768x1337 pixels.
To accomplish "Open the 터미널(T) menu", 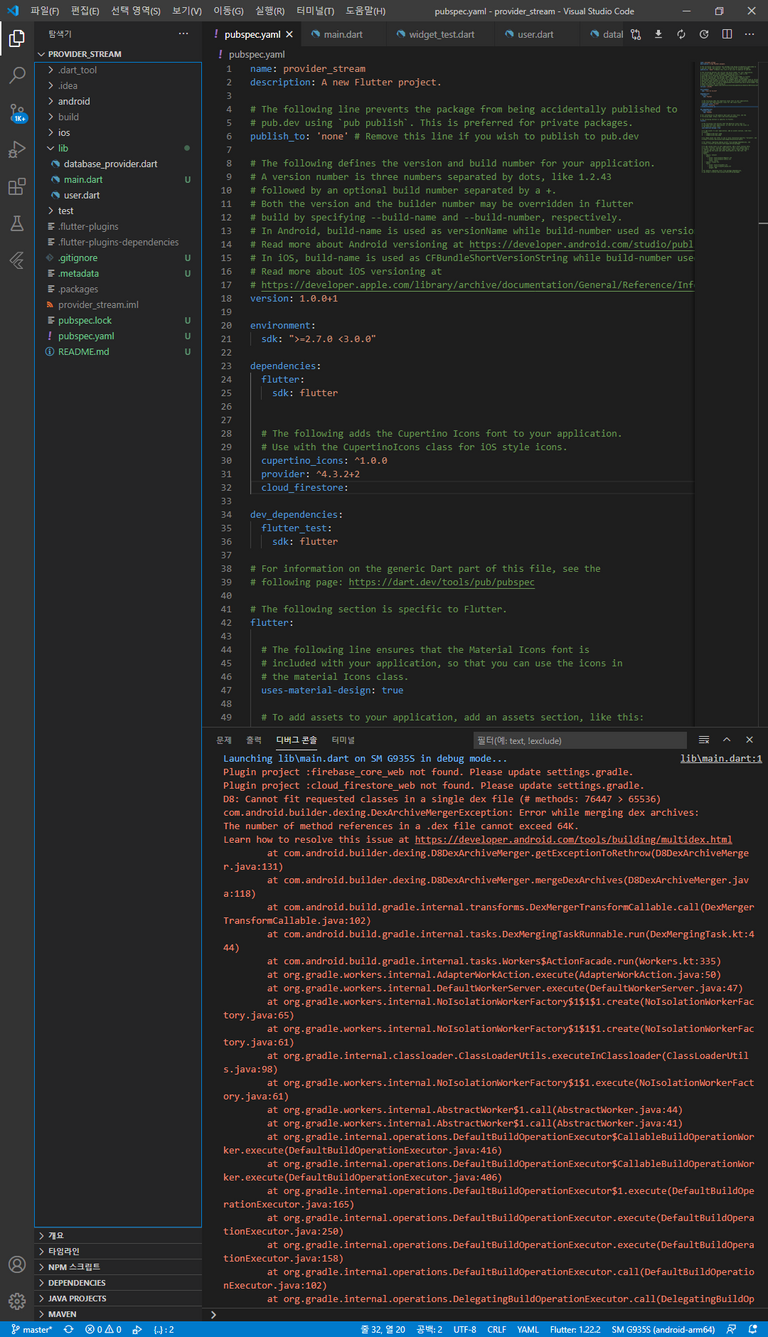I will pos(316,10).
